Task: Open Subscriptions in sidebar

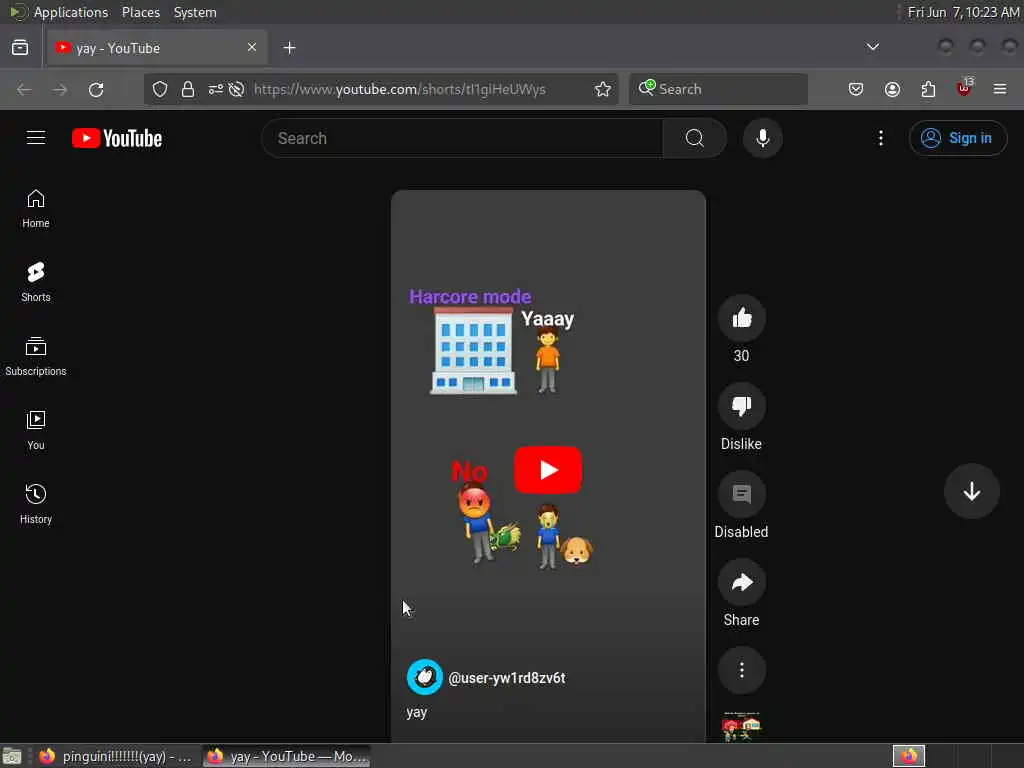Action: (36, 357)
